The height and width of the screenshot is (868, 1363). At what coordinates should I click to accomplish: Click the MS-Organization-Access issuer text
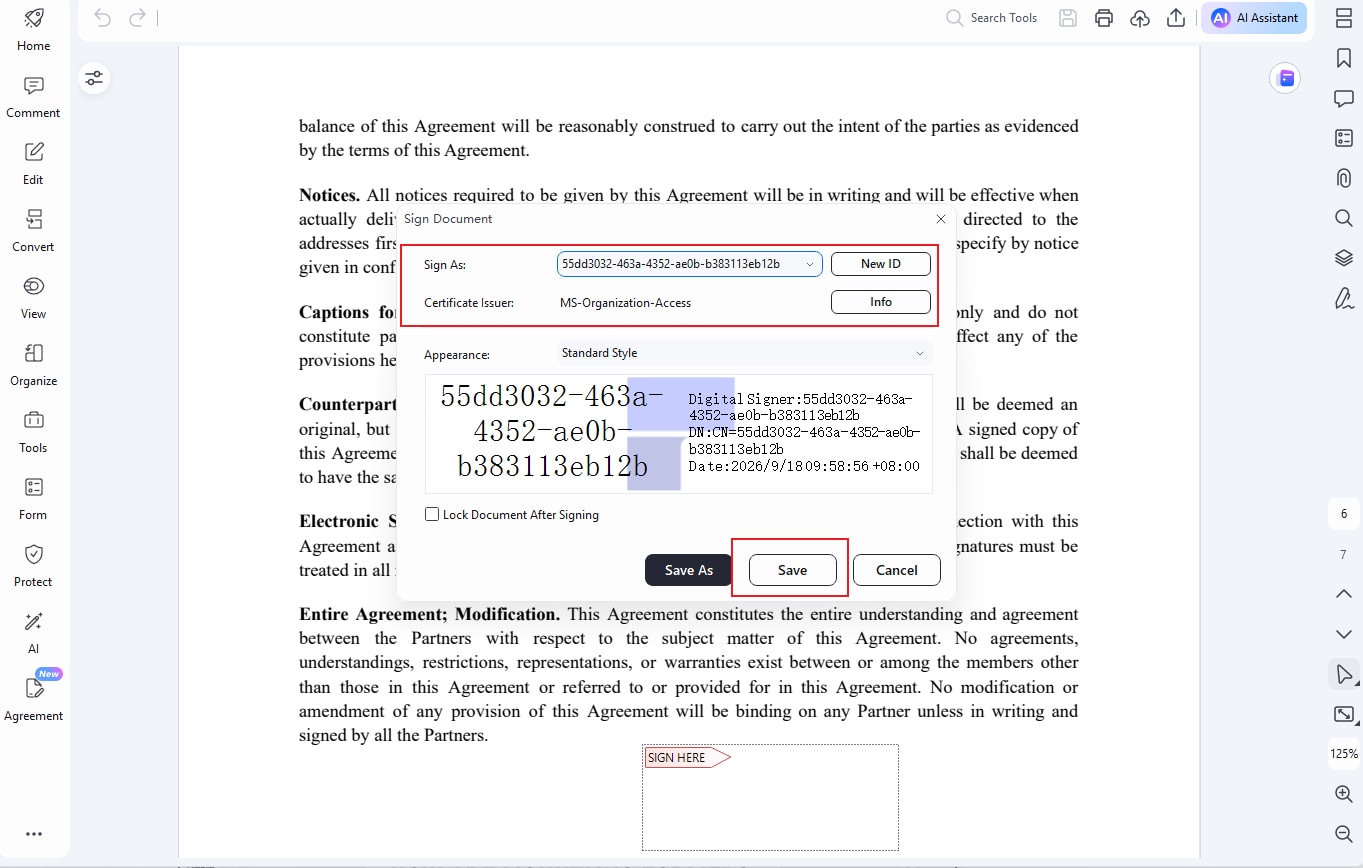[x=626, y=302]
